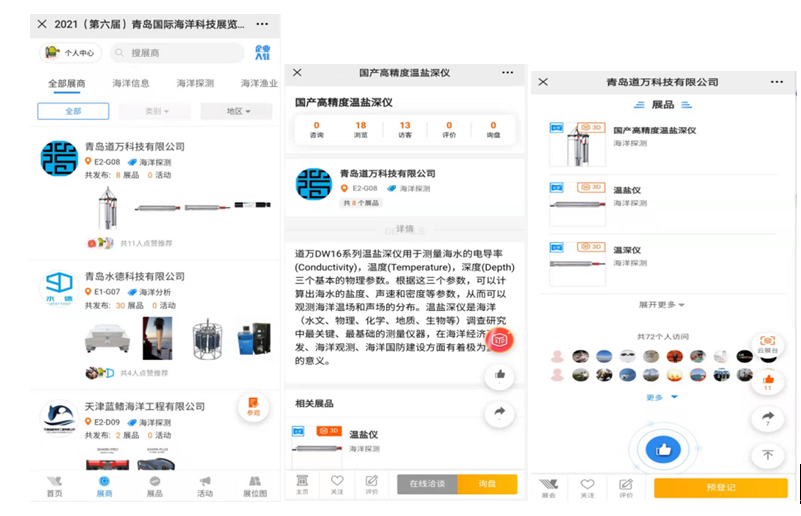Select 展商 in bottom navigation
The image size is (801, 516).
tap(104, 486)
